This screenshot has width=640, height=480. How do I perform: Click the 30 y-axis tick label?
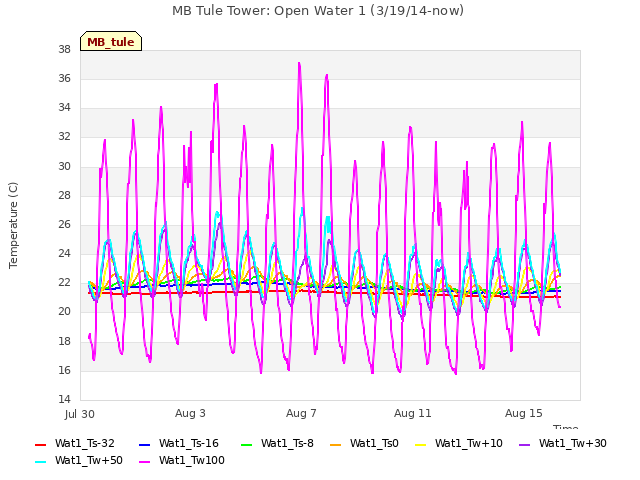[64, 167]
